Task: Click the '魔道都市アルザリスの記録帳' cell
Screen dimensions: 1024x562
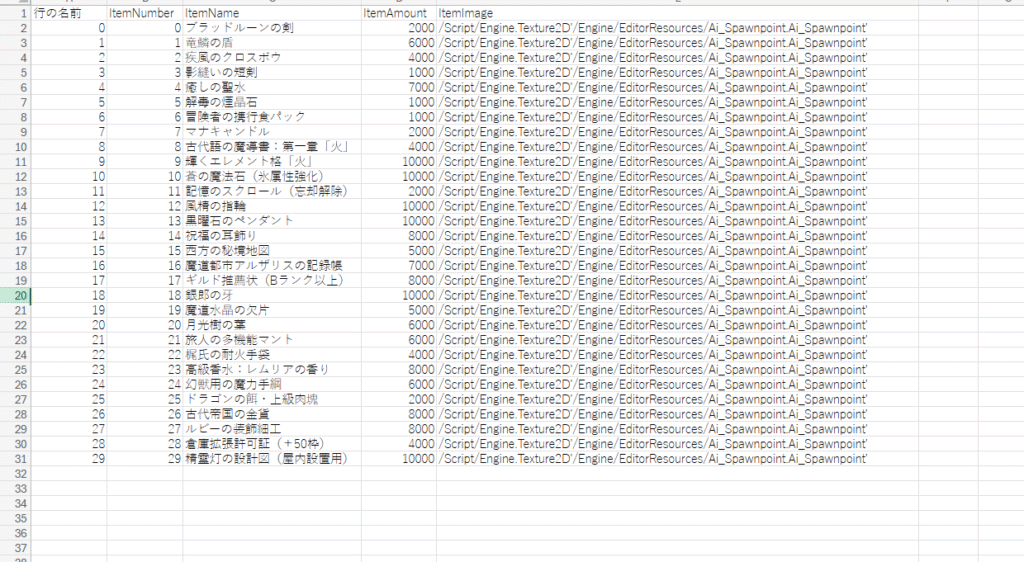Action: [x=272, y=266]
